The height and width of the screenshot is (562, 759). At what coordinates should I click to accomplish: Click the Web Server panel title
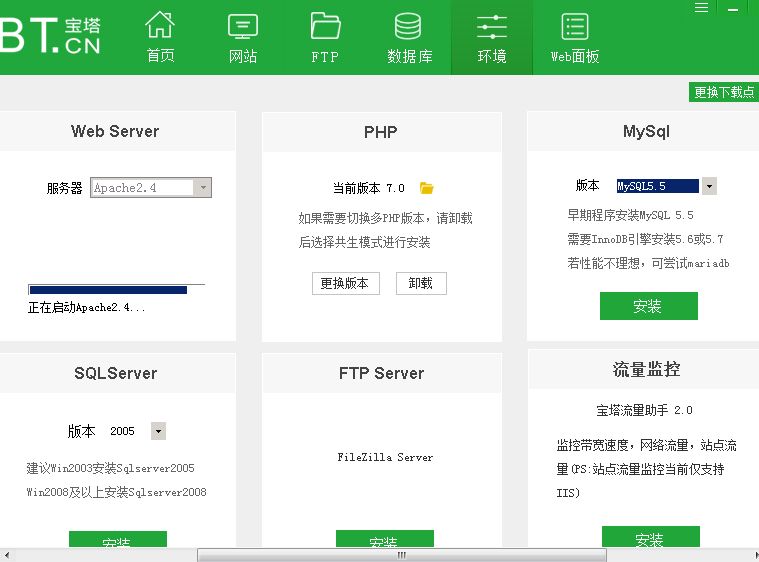(115, 131)
